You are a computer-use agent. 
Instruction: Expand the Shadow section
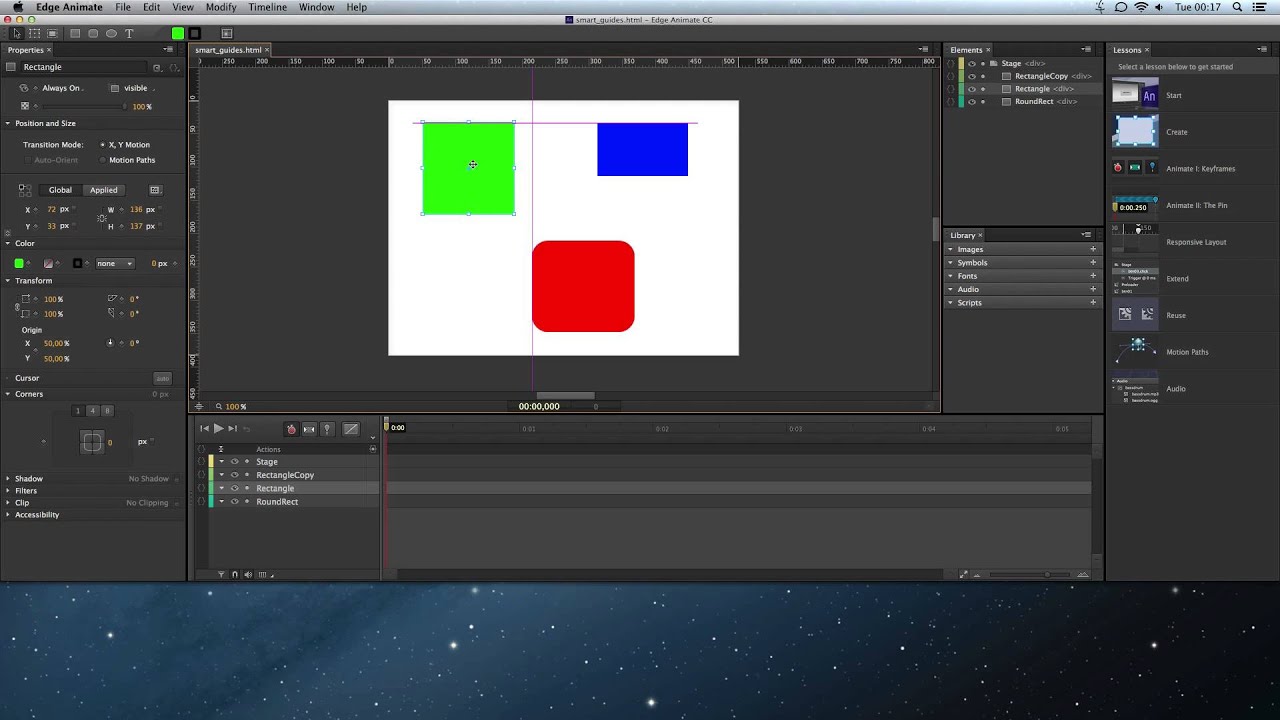(x=8, y=479)
